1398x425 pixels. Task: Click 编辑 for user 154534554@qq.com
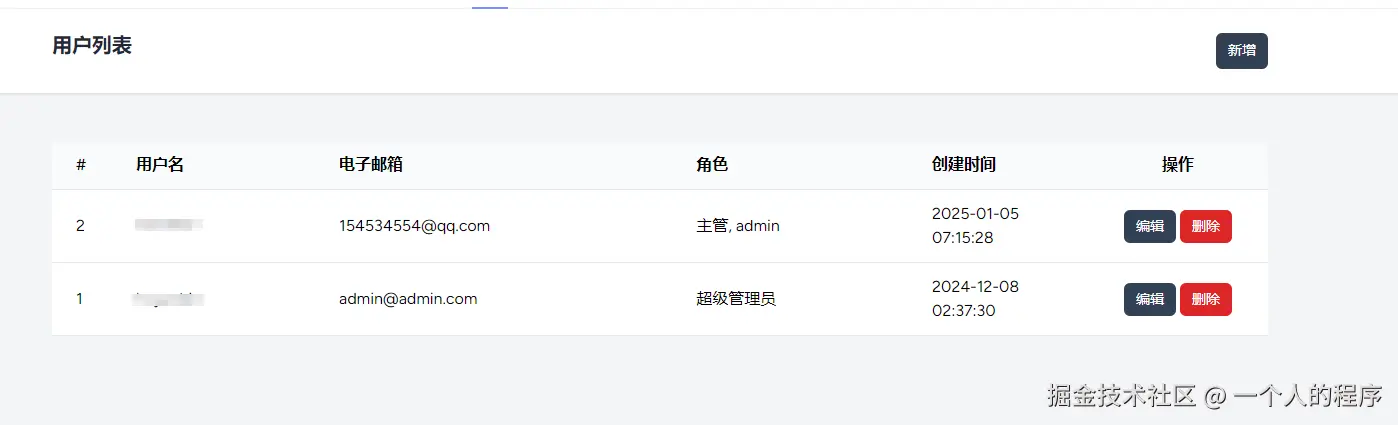(1149, 226)
